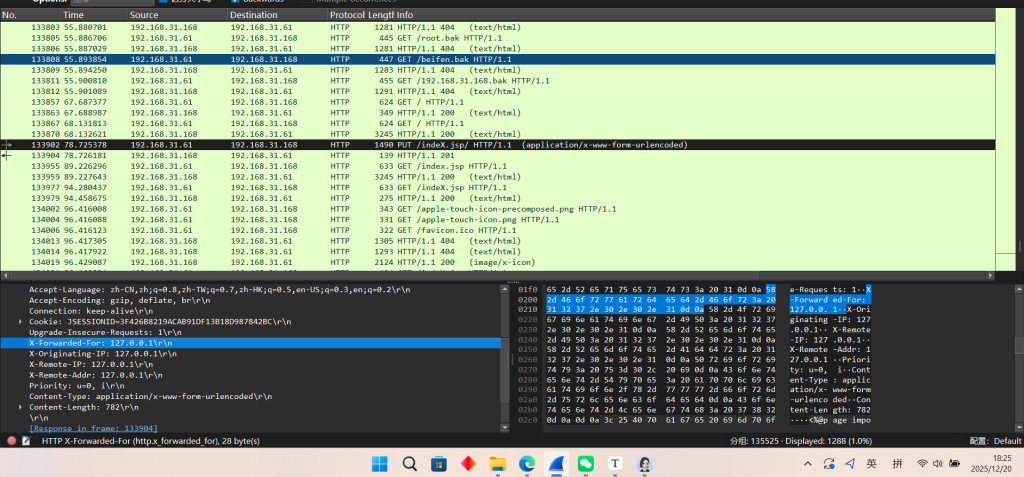Open capture file properties icon in status bar

(27, 440)
